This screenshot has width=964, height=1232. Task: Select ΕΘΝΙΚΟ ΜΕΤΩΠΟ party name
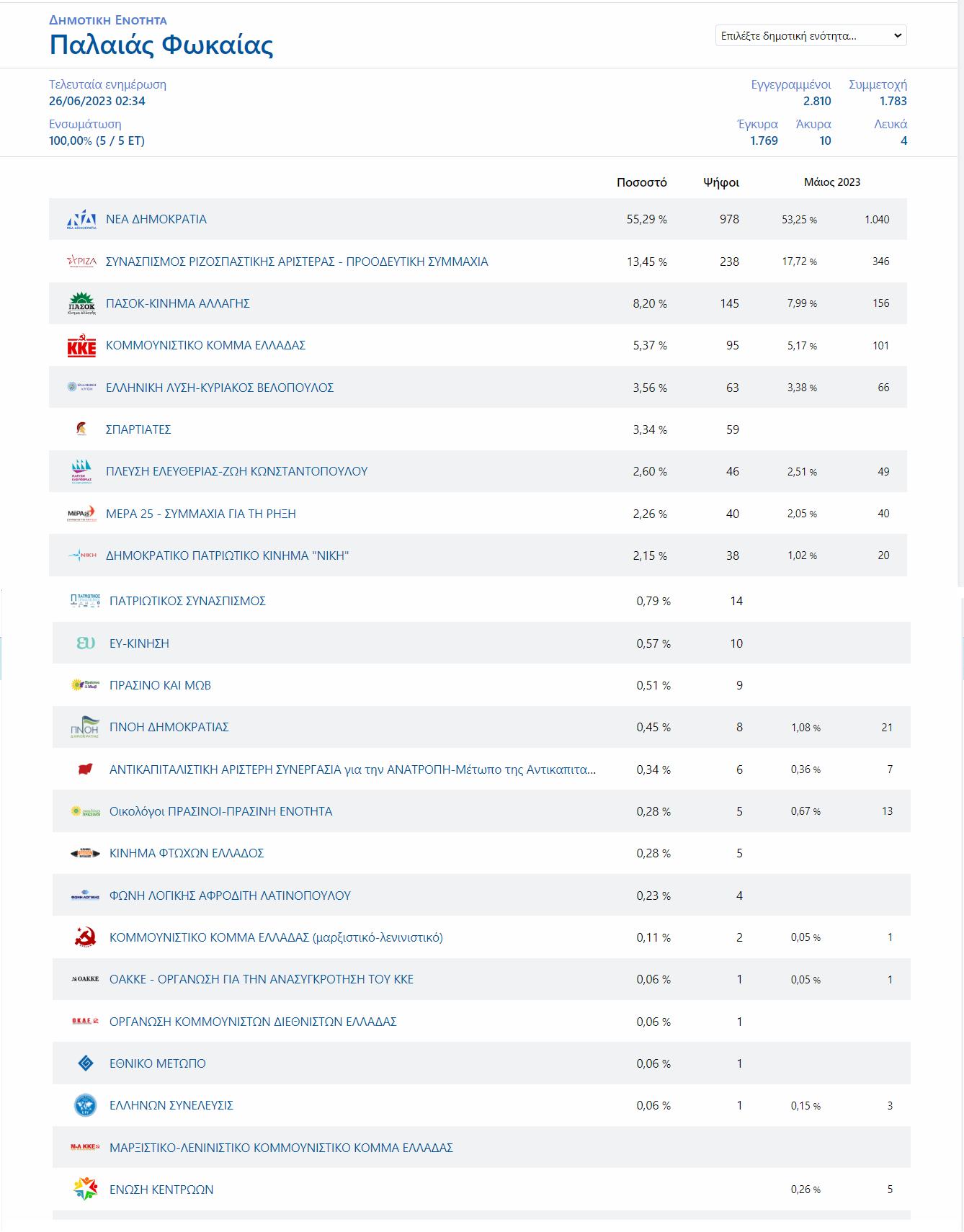pos(157,1063)
